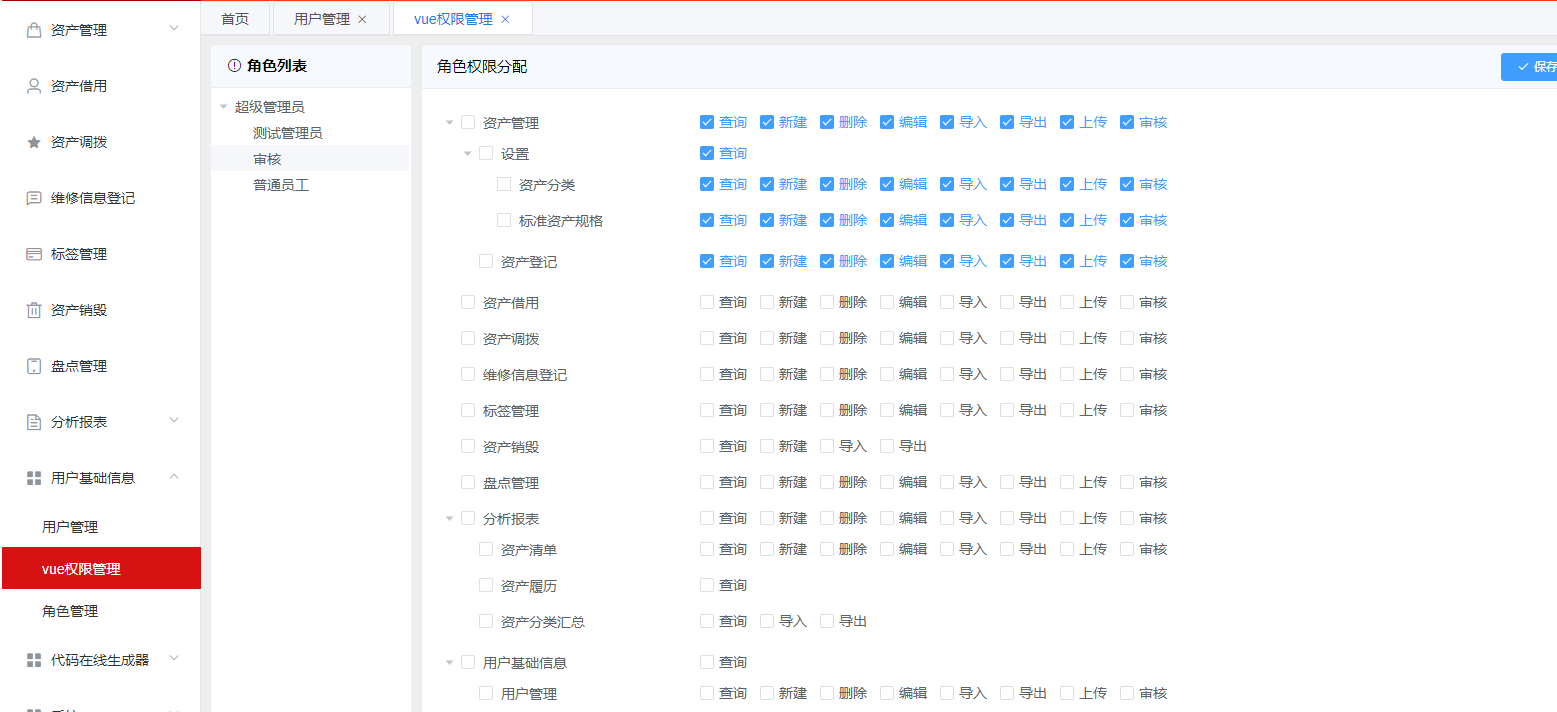Viewport: 1557px width, 712px height.
Task: Click the blue 保存 button
Action: pyautogui.click(x=1529, y=67)
